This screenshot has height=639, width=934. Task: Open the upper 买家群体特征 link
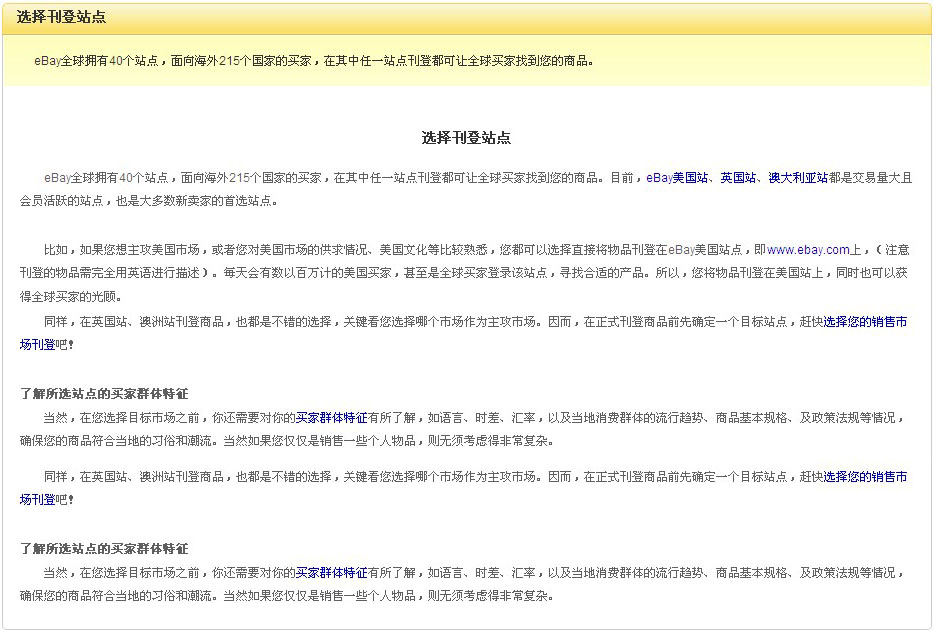[x=331, y=418]
